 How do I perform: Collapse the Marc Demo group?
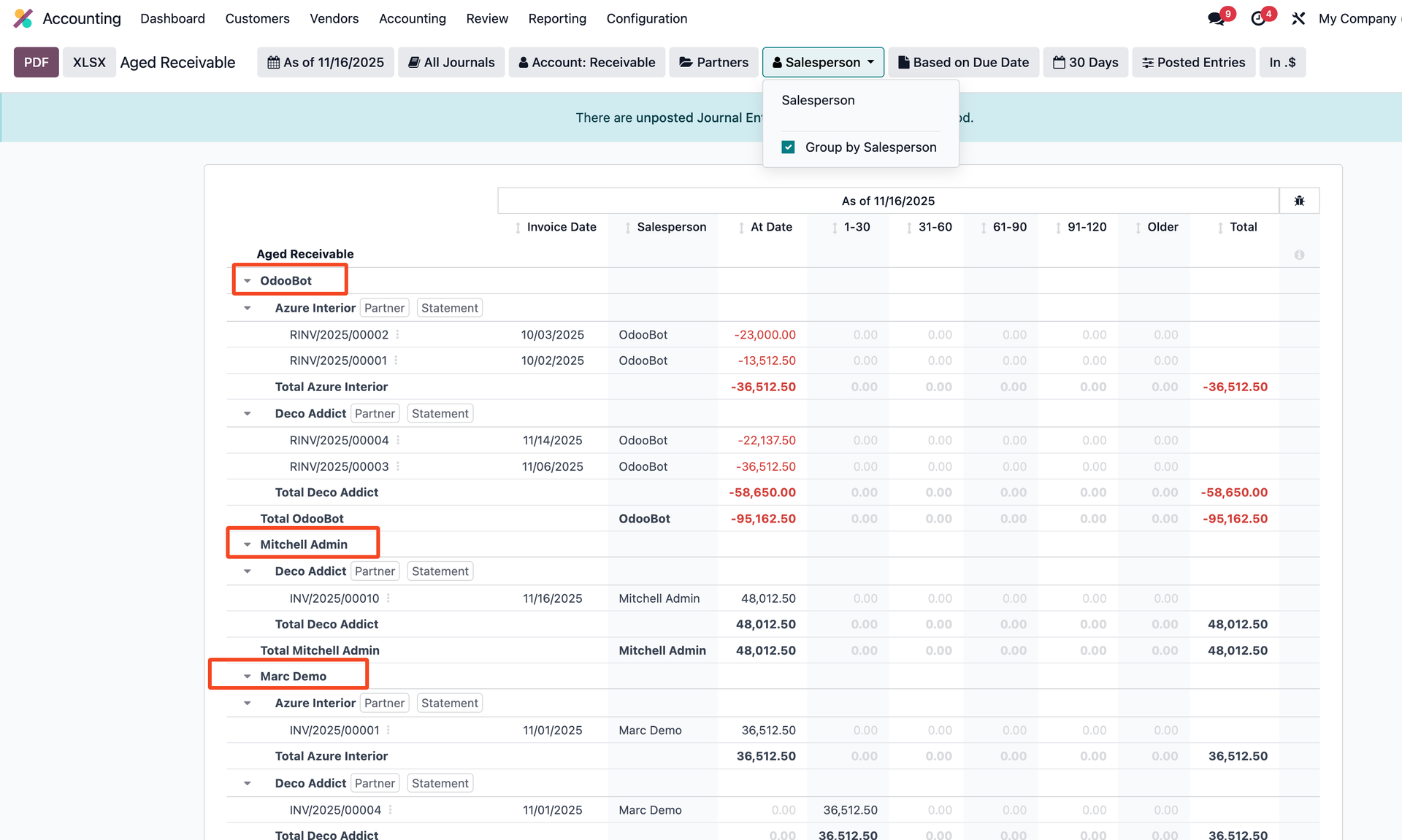click(248, 677)
